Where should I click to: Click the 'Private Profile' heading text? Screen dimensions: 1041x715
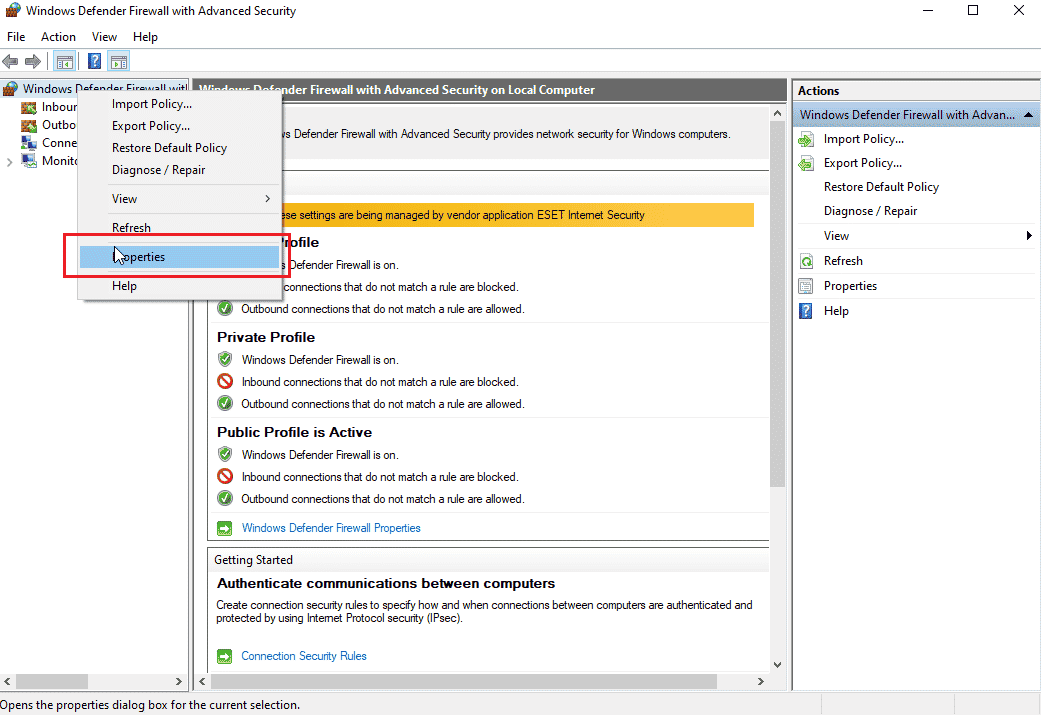[x=266, y=337]
